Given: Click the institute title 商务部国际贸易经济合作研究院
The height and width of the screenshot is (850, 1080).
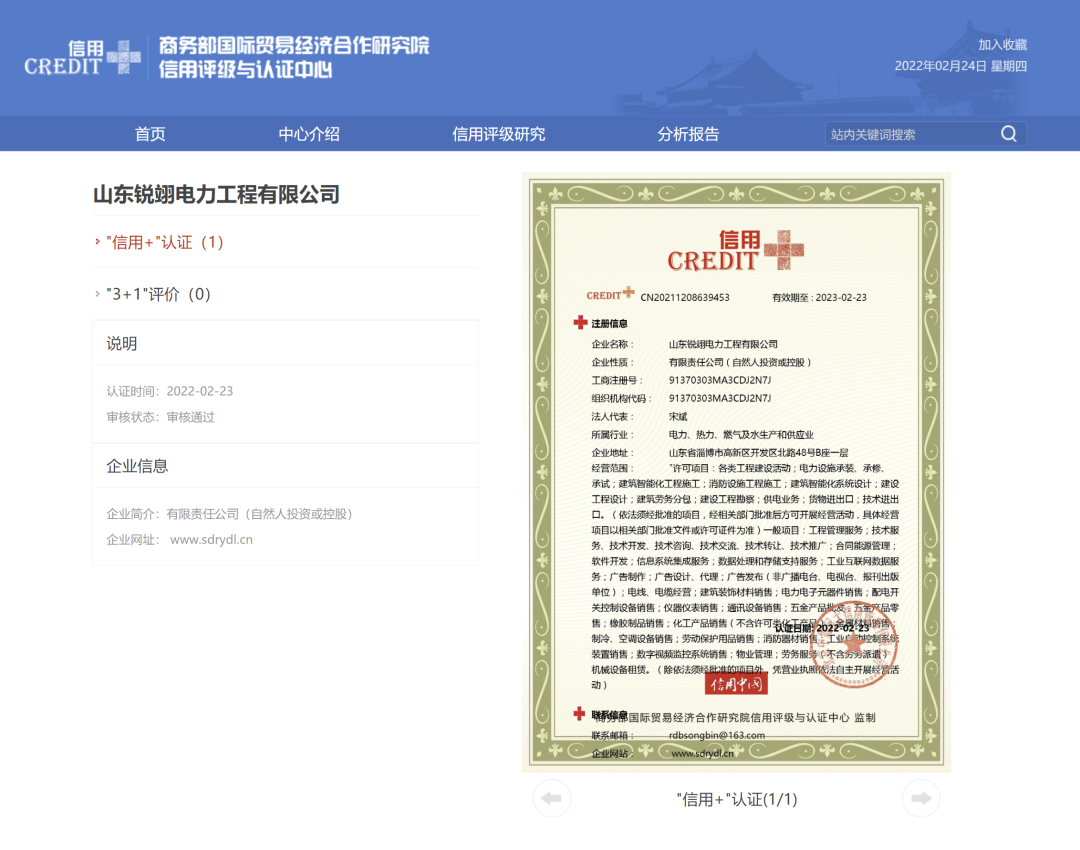Looking at the screenshot, I should tap(294, 45).
